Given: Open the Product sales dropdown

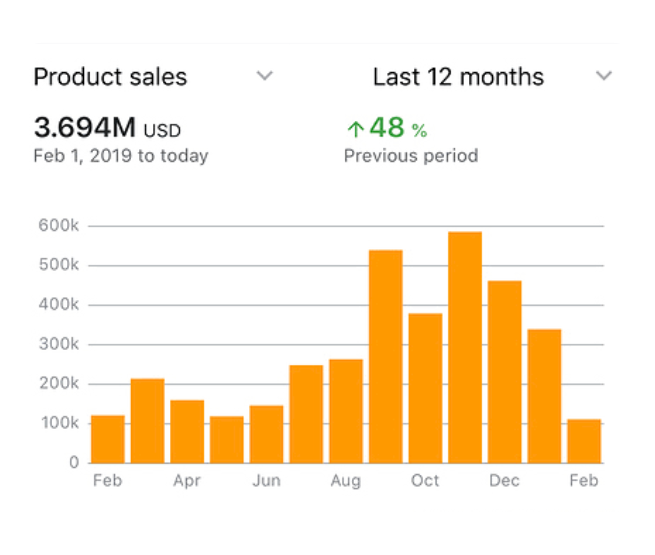Looking at the screenshot, I should tap(110, 77).
